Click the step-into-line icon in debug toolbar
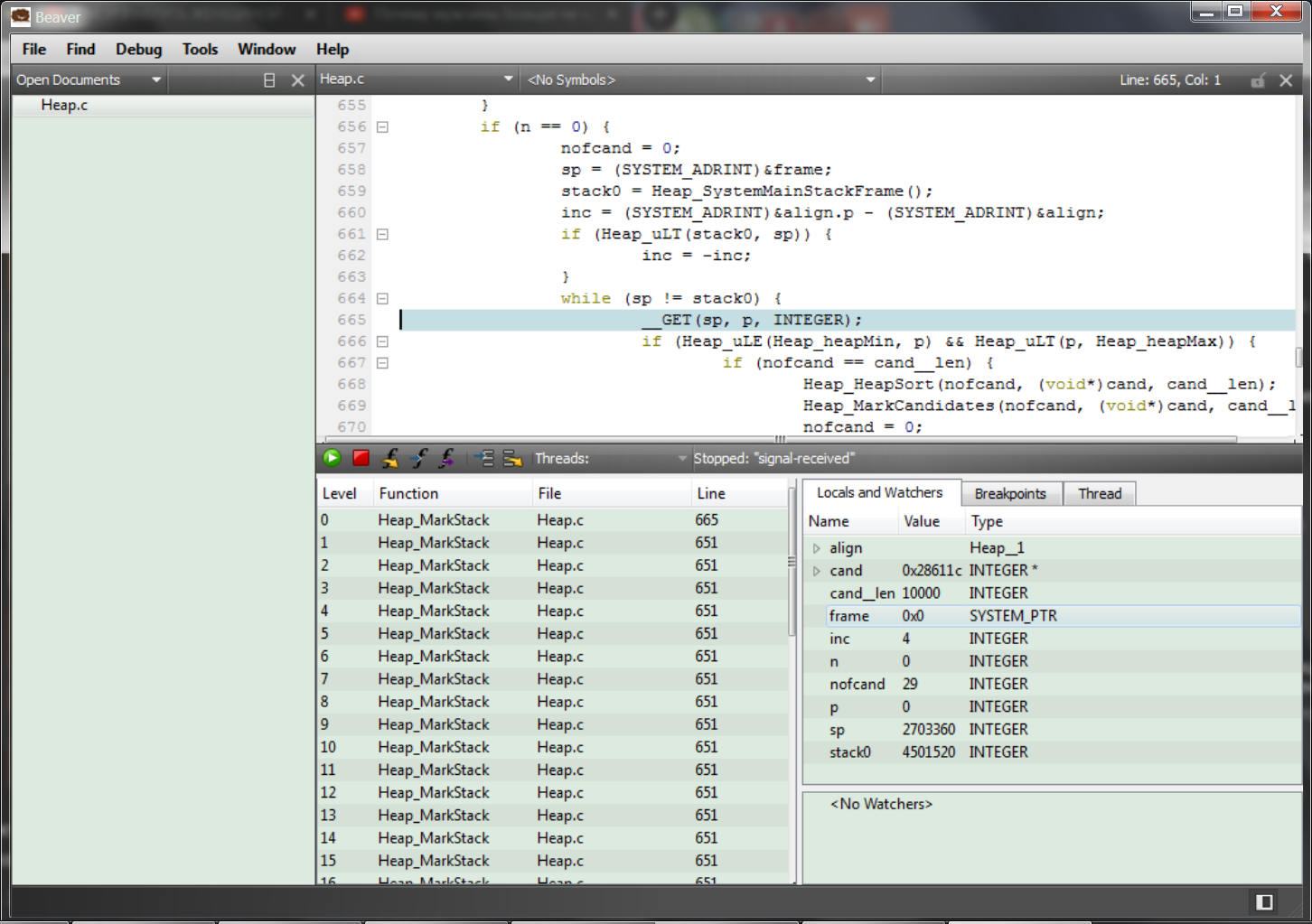Viewport: 1312px width, 924px height. coord(484,458)
